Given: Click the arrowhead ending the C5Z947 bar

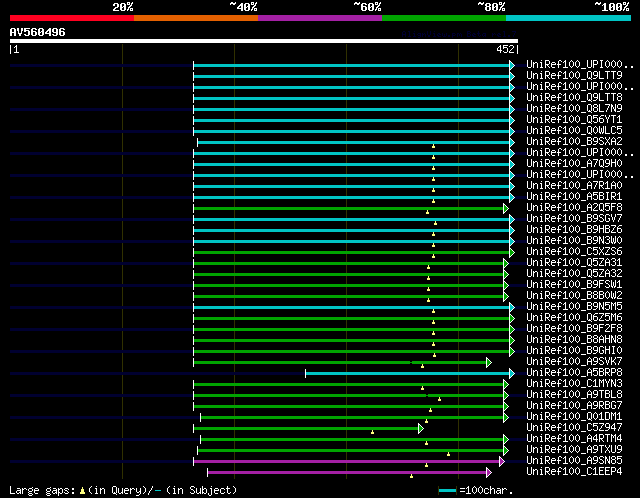Looking at the screenshot, I should click(421, 429).
